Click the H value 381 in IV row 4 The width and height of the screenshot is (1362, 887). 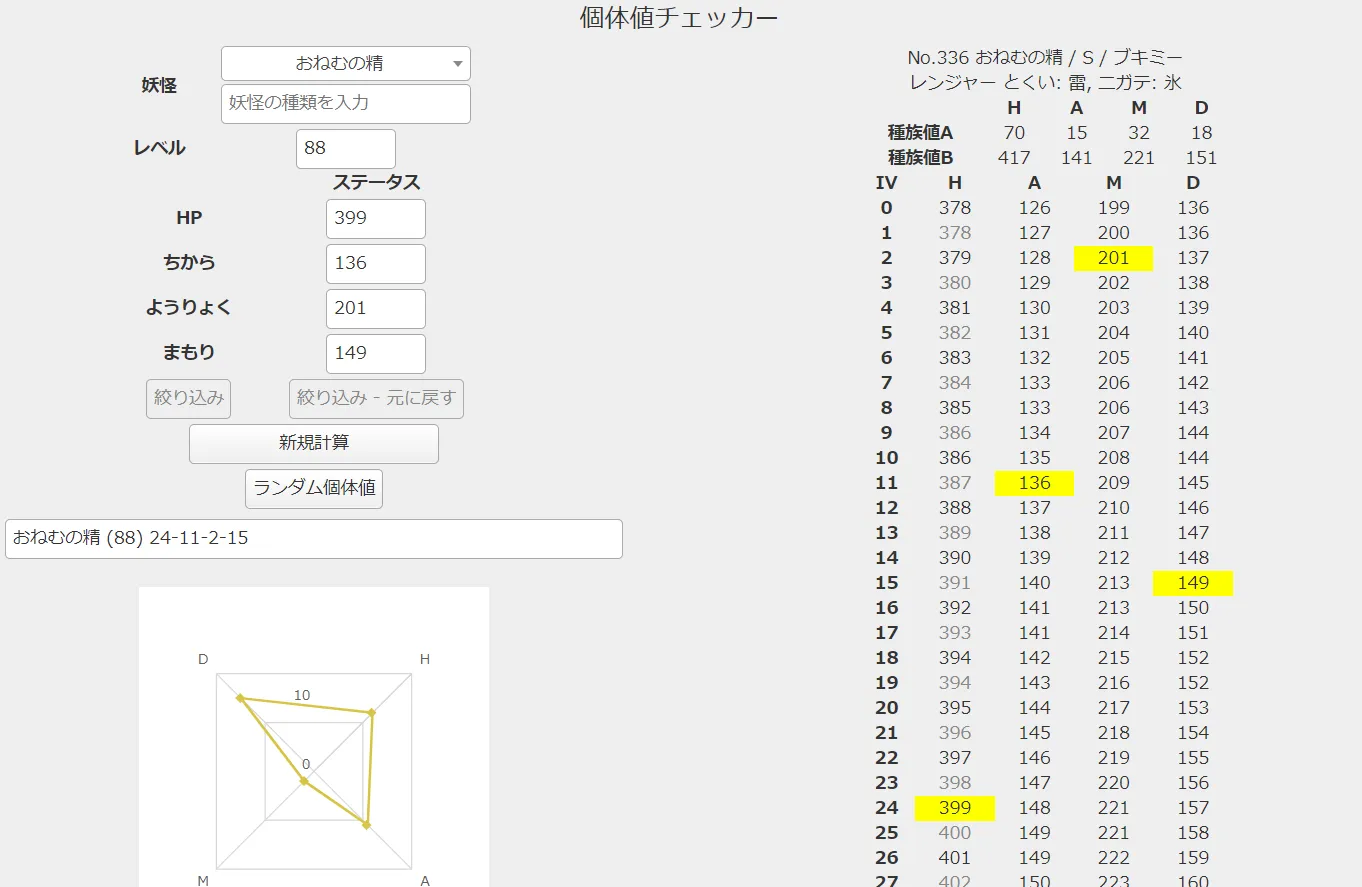955,308
